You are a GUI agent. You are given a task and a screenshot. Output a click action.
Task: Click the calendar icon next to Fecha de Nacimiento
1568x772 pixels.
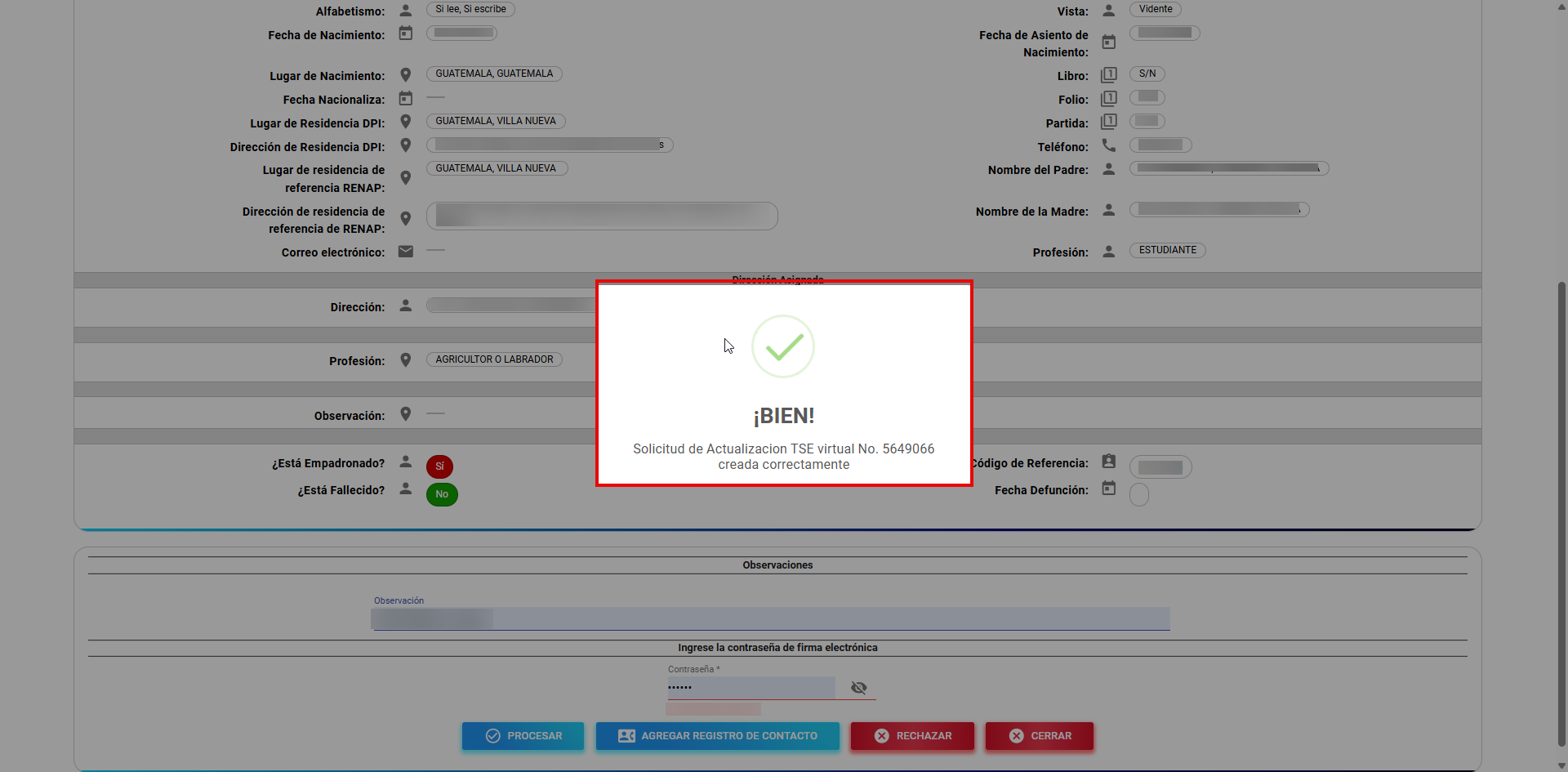405,33
